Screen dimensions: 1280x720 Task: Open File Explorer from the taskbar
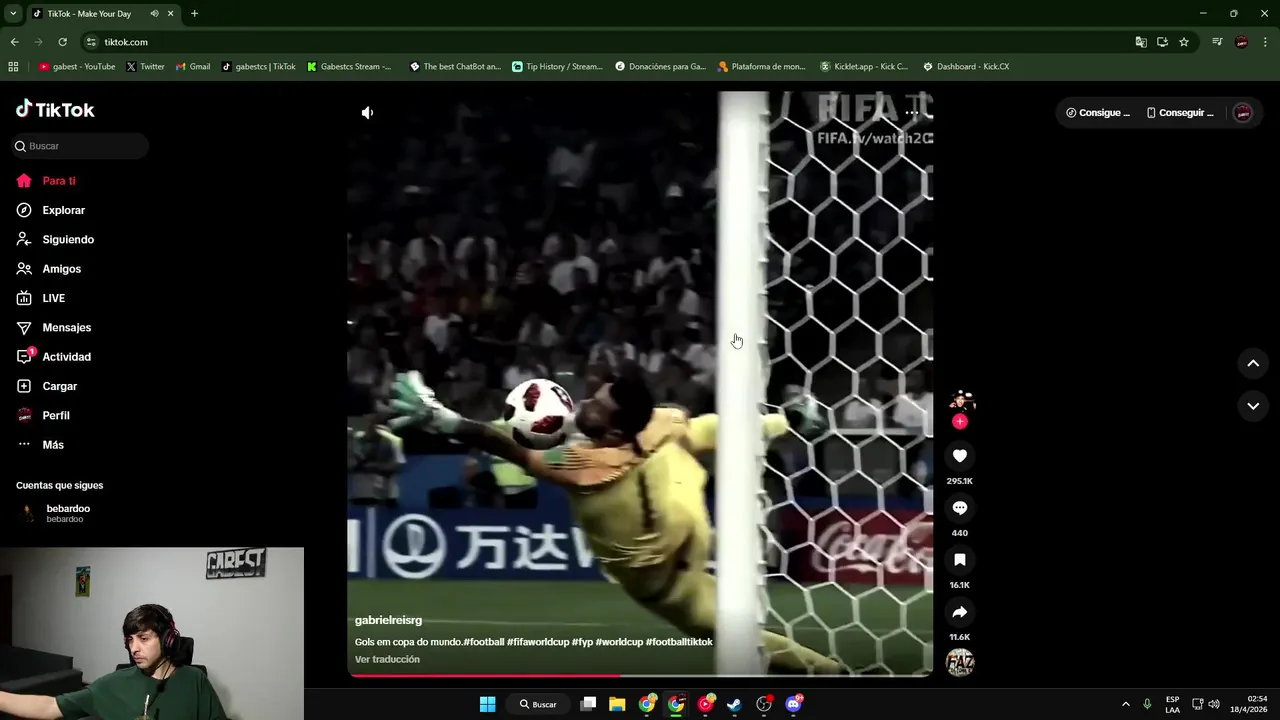tap(617, 704)
